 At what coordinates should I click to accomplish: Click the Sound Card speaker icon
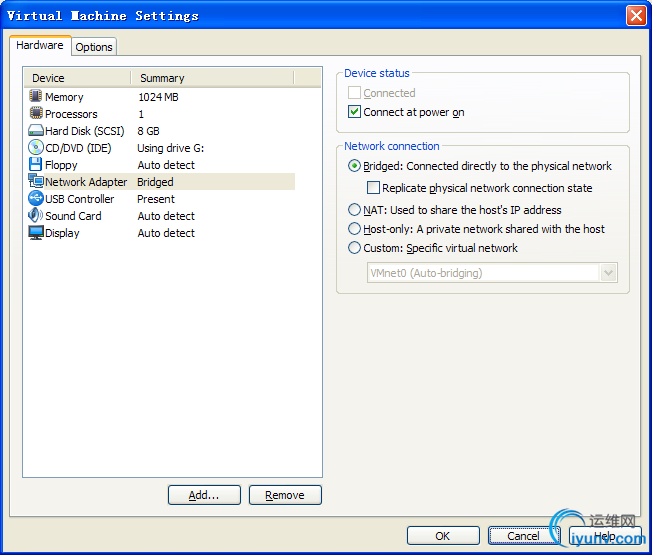pos(35,215)
